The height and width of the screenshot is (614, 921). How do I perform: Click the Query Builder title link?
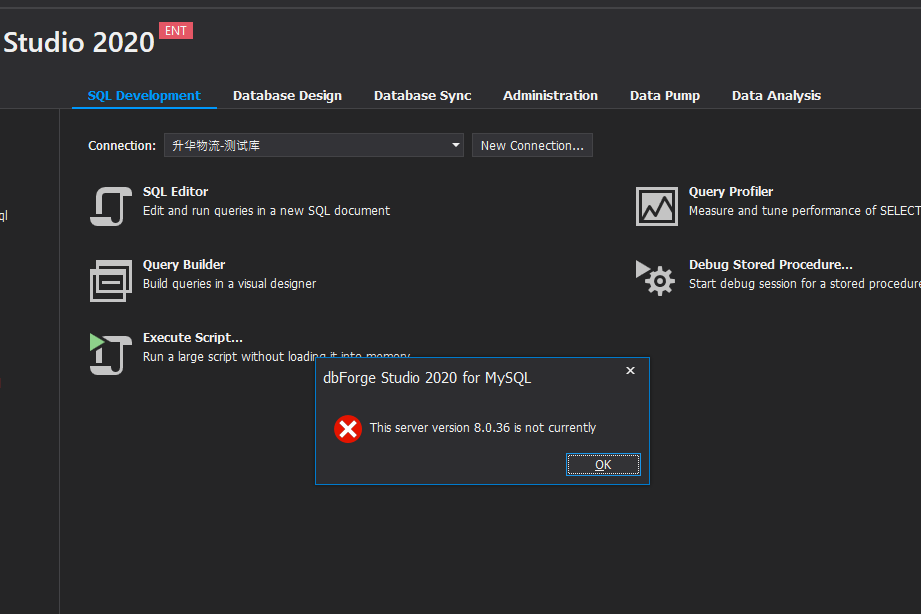tap(184, 264)
